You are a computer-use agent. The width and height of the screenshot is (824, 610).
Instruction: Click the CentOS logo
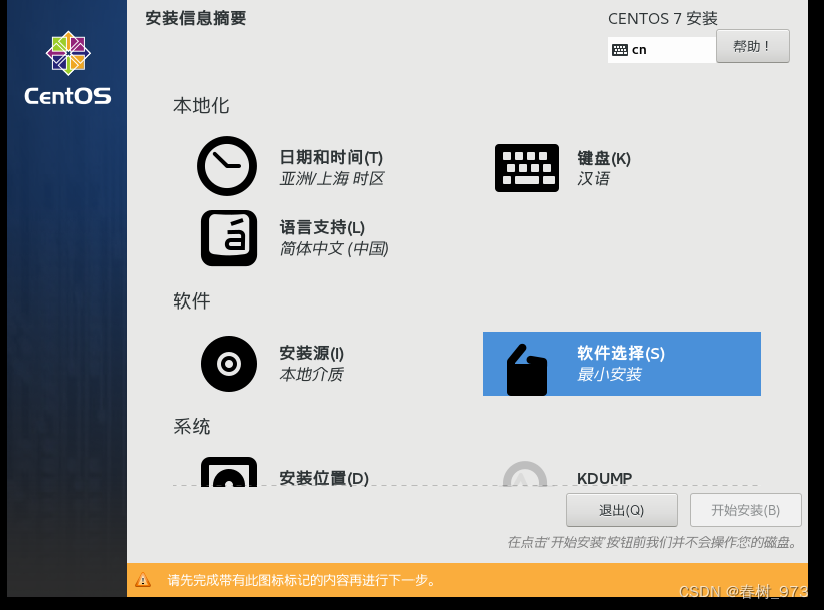pyautogui.click(x=68, y=68)
